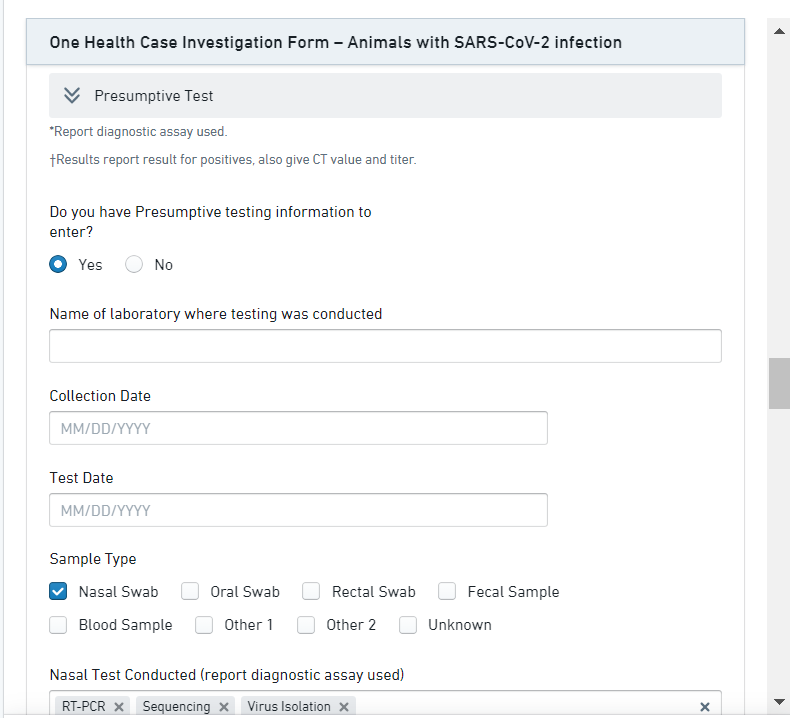Focus the Collection Date field
The image size is (790, 718).
[298, 428]
